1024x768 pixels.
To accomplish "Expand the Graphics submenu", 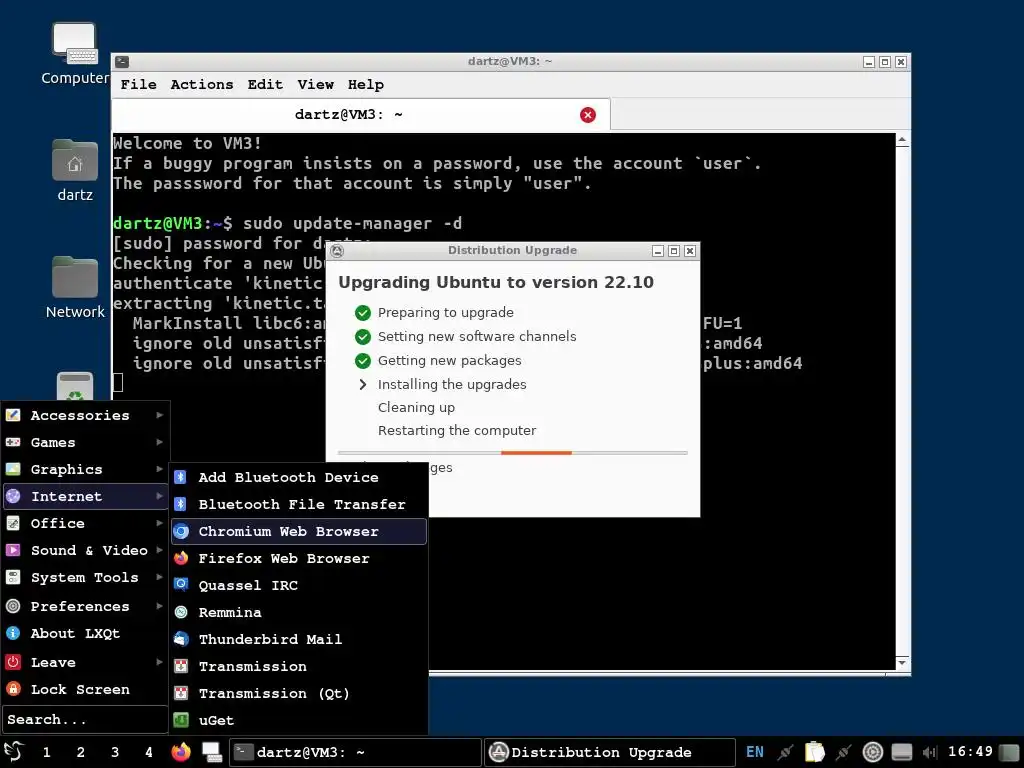I will 86,470.
